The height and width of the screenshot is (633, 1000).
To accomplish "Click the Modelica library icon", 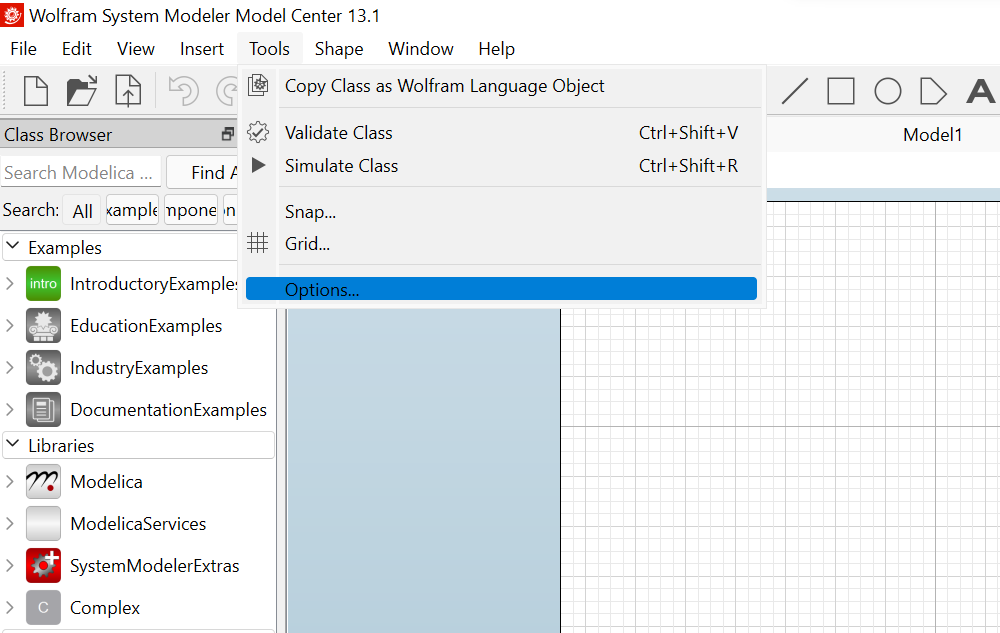I will (x=43, y=481).
